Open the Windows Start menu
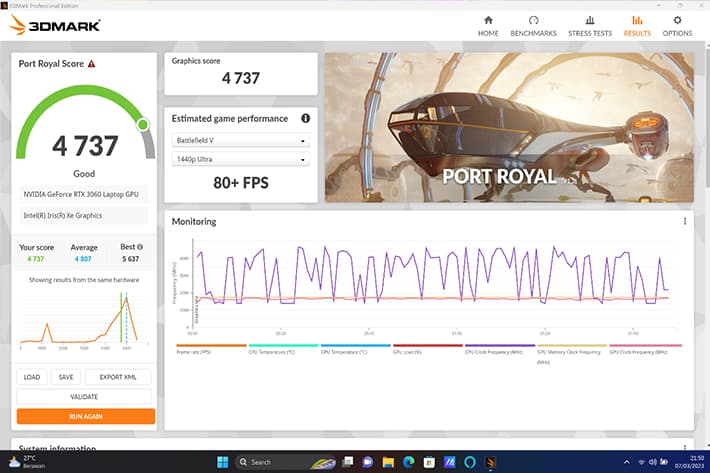Screen dimensions: 710x473 [223, 462]
